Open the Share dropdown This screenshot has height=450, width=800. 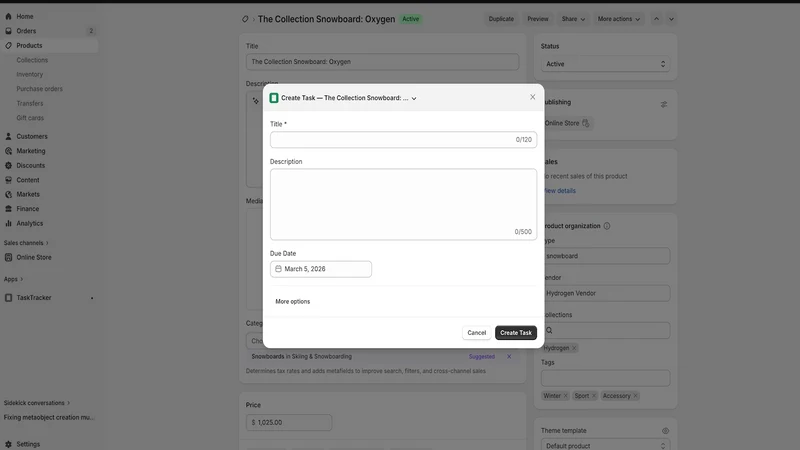pyautogui.click(x=573, y=19)
